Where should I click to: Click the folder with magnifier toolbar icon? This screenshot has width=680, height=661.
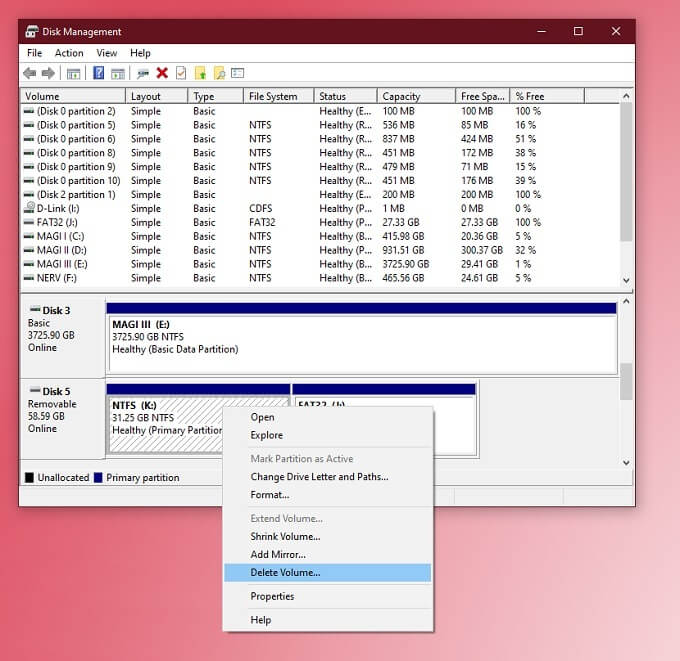[x=219, y=73]
